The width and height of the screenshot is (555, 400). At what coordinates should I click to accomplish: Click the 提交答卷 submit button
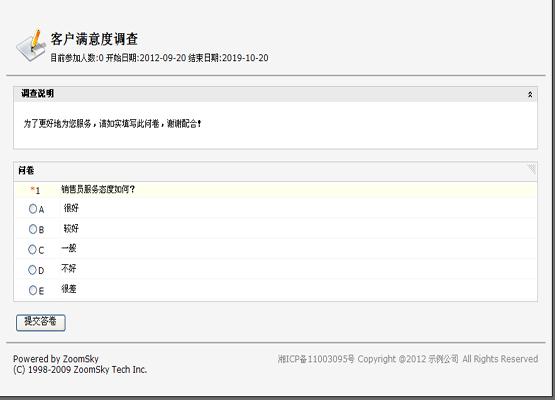(x=41, y=322)
